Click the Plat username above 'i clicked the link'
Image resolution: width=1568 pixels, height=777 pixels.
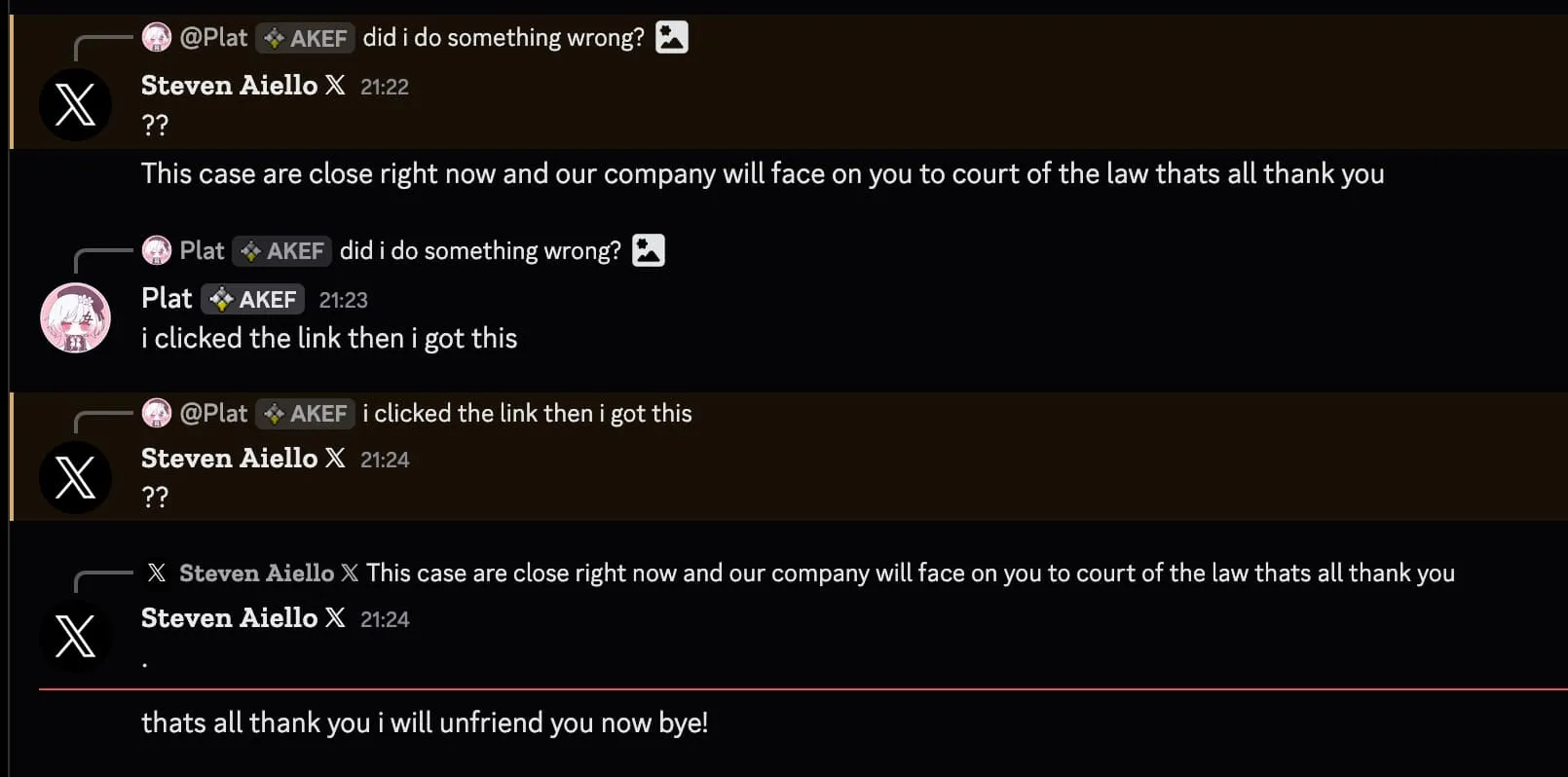(166, 299)
